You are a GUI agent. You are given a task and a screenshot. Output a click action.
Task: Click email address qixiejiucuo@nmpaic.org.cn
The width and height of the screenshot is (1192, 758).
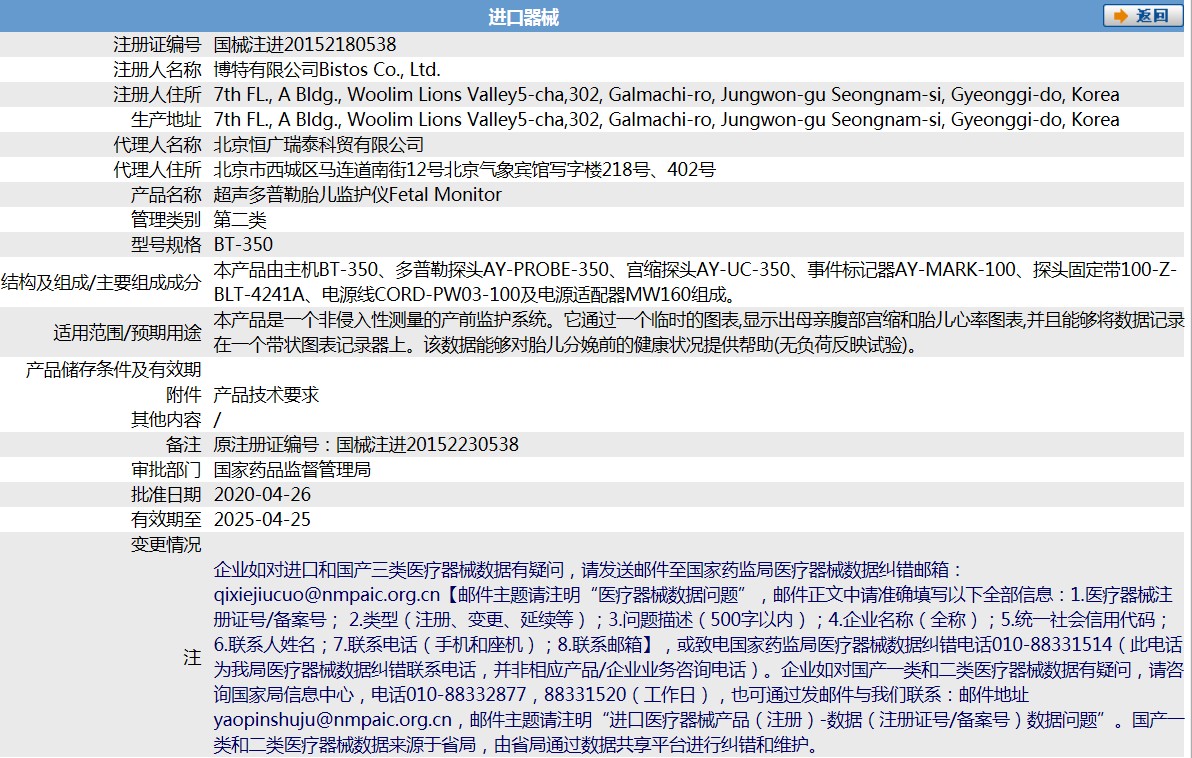pyautogui.click(x=327, y=595)
